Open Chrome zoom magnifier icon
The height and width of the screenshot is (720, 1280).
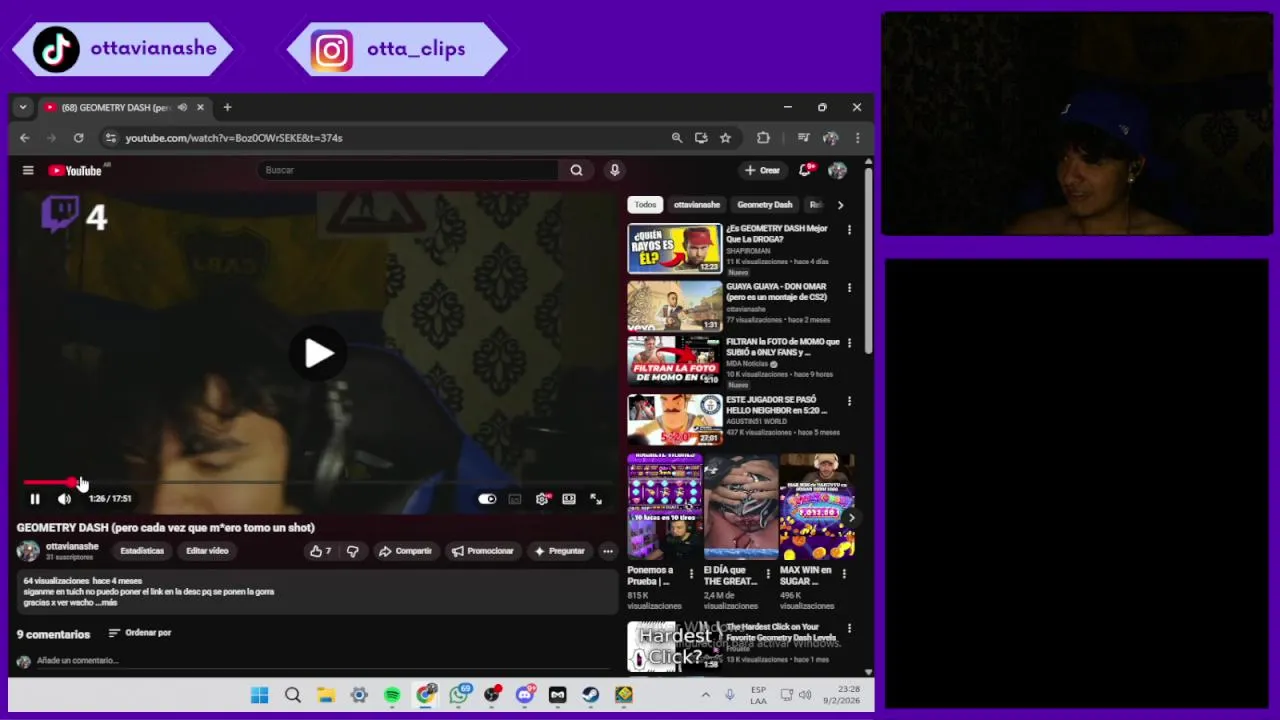[x=677, y=138]
